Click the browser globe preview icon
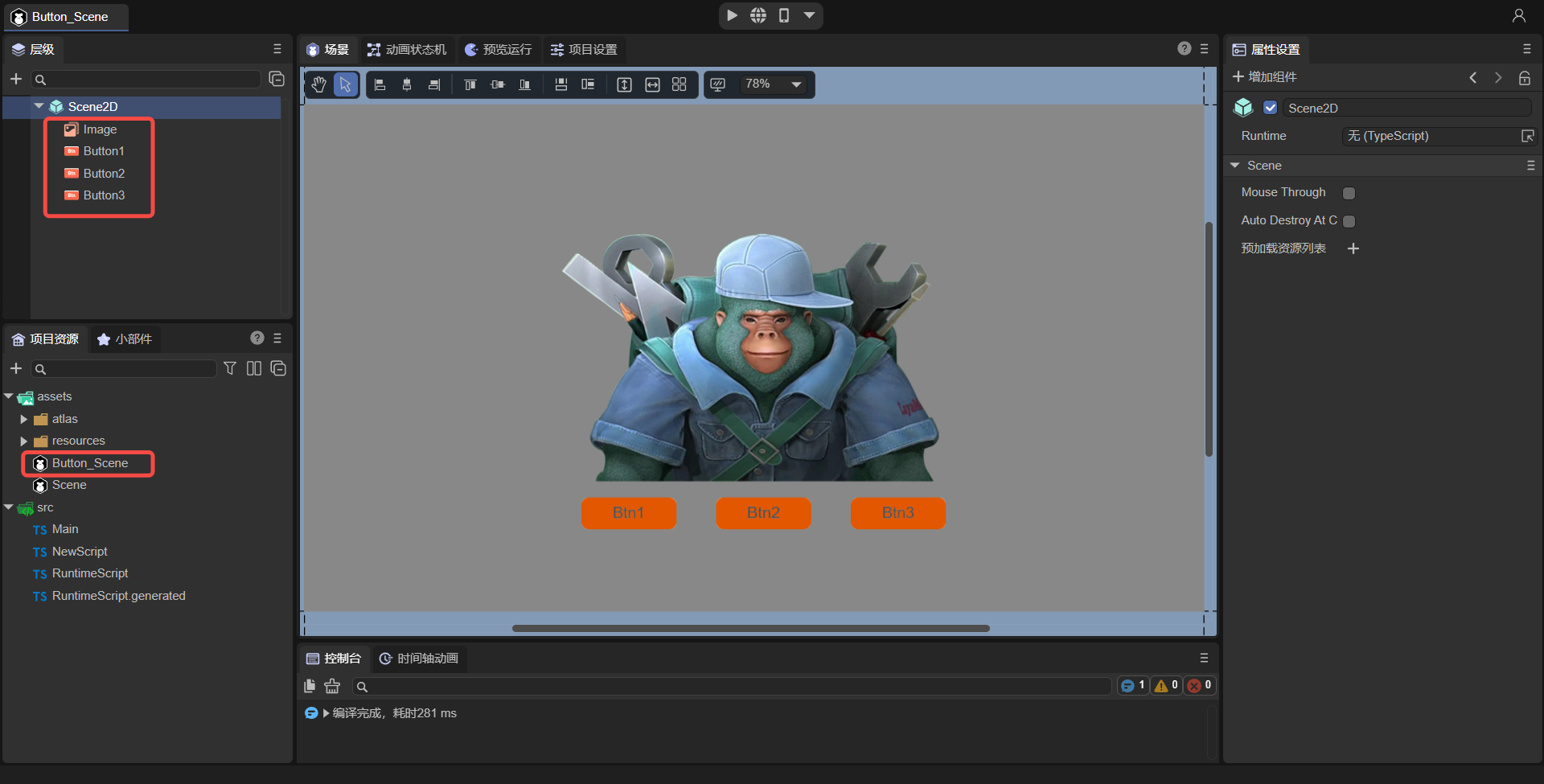1544x784 pixels. [758, 15]
